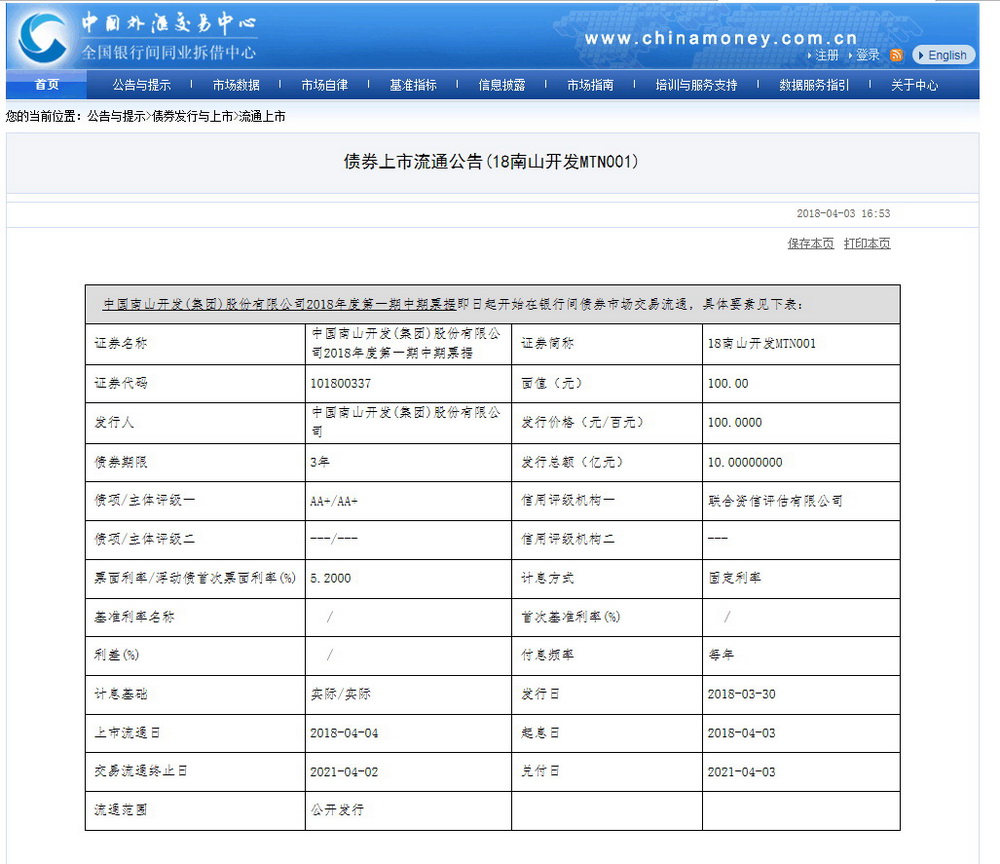This screenshot has height=864, width=1000.
Task: Click the orange RSS feed icon
Action: click(x=898, y=55)
